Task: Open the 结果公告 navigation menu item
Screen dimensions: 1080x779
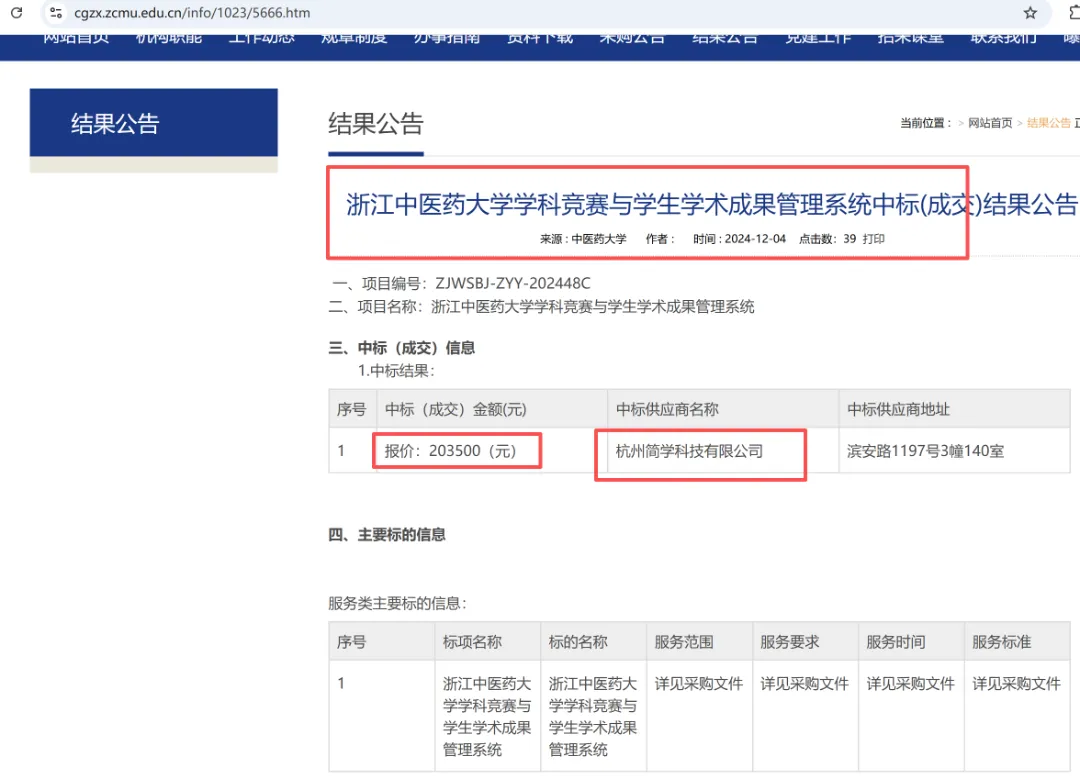Action: [x=725, y=39]
